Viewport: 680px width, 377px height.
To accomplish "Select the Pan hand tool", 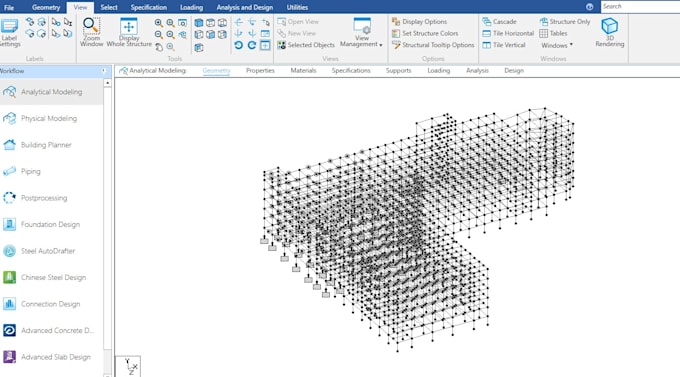I will coord(159,47).
